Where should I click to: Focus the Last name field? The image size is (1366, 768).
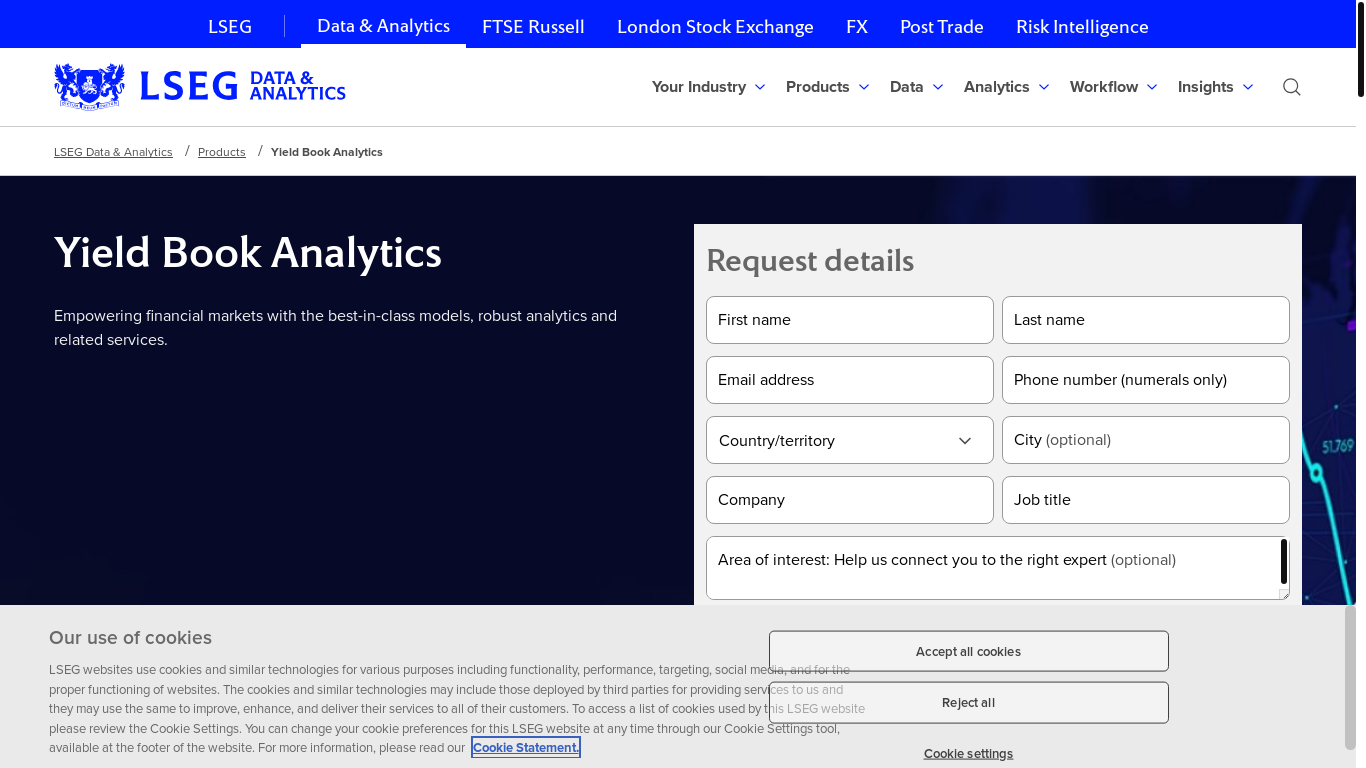(1146, 320)
